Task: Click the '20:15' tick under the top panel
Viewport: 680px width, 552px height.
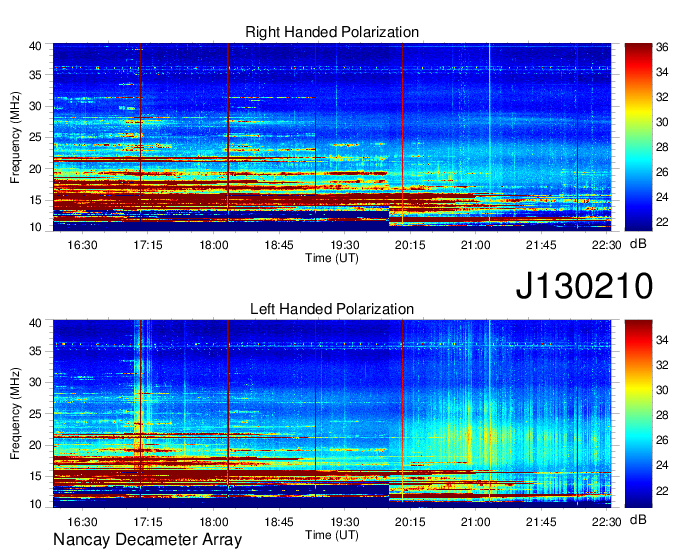Action: click(410, 245)
